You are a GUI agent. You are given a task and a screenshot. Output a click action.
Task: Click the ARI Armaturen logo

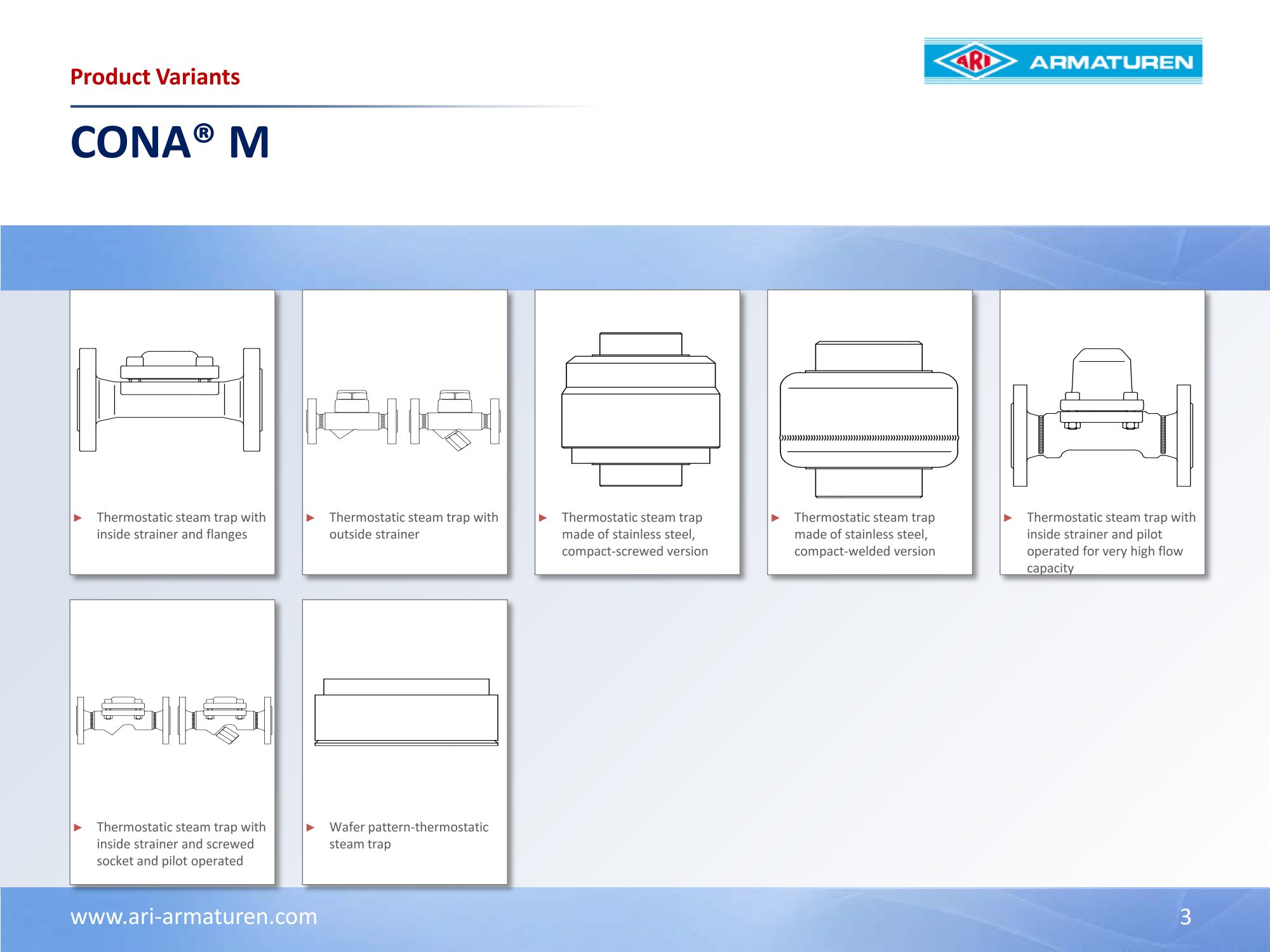[1063, 61]
